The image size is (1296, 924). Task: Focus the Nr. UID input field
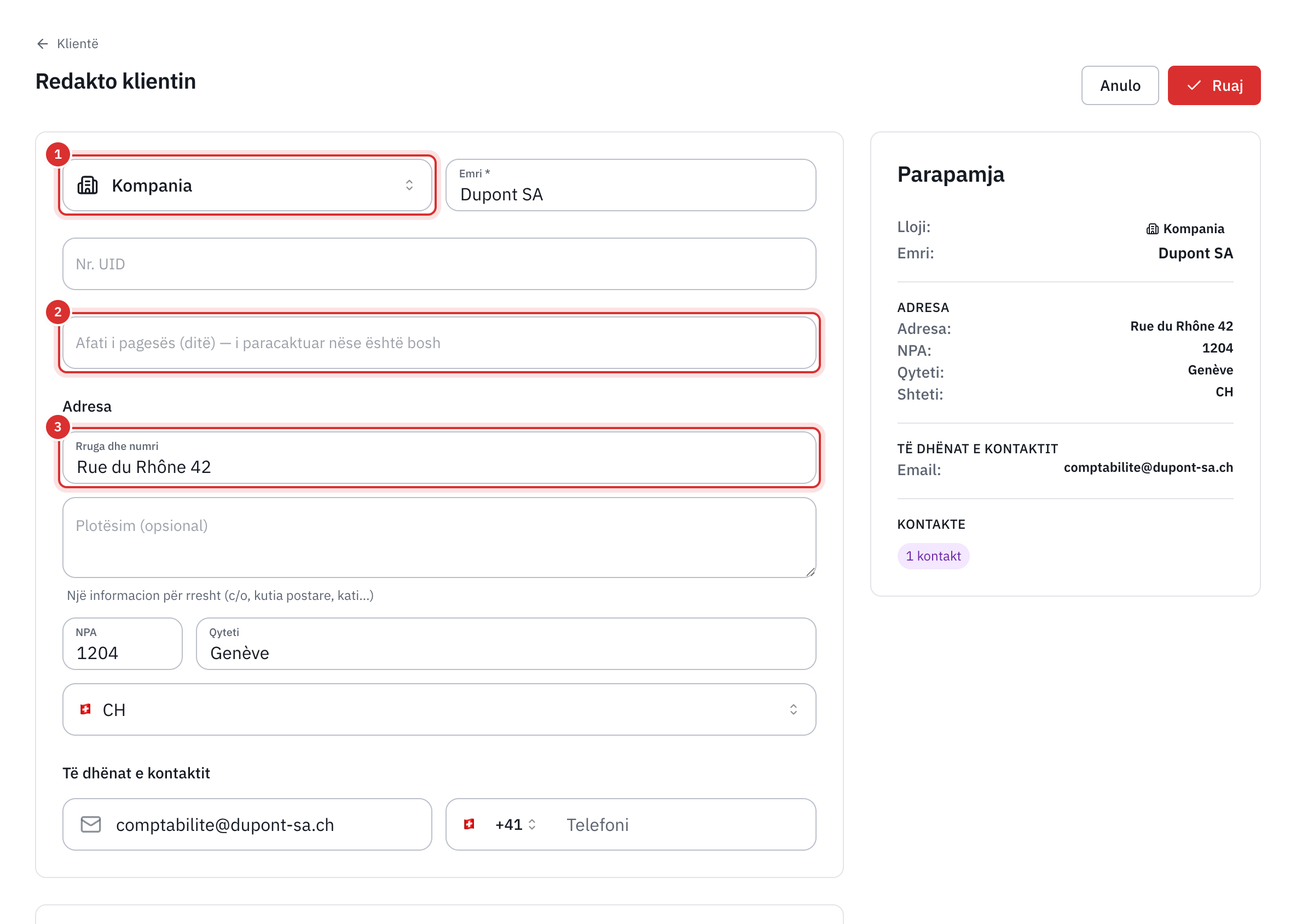pos(439,264)
